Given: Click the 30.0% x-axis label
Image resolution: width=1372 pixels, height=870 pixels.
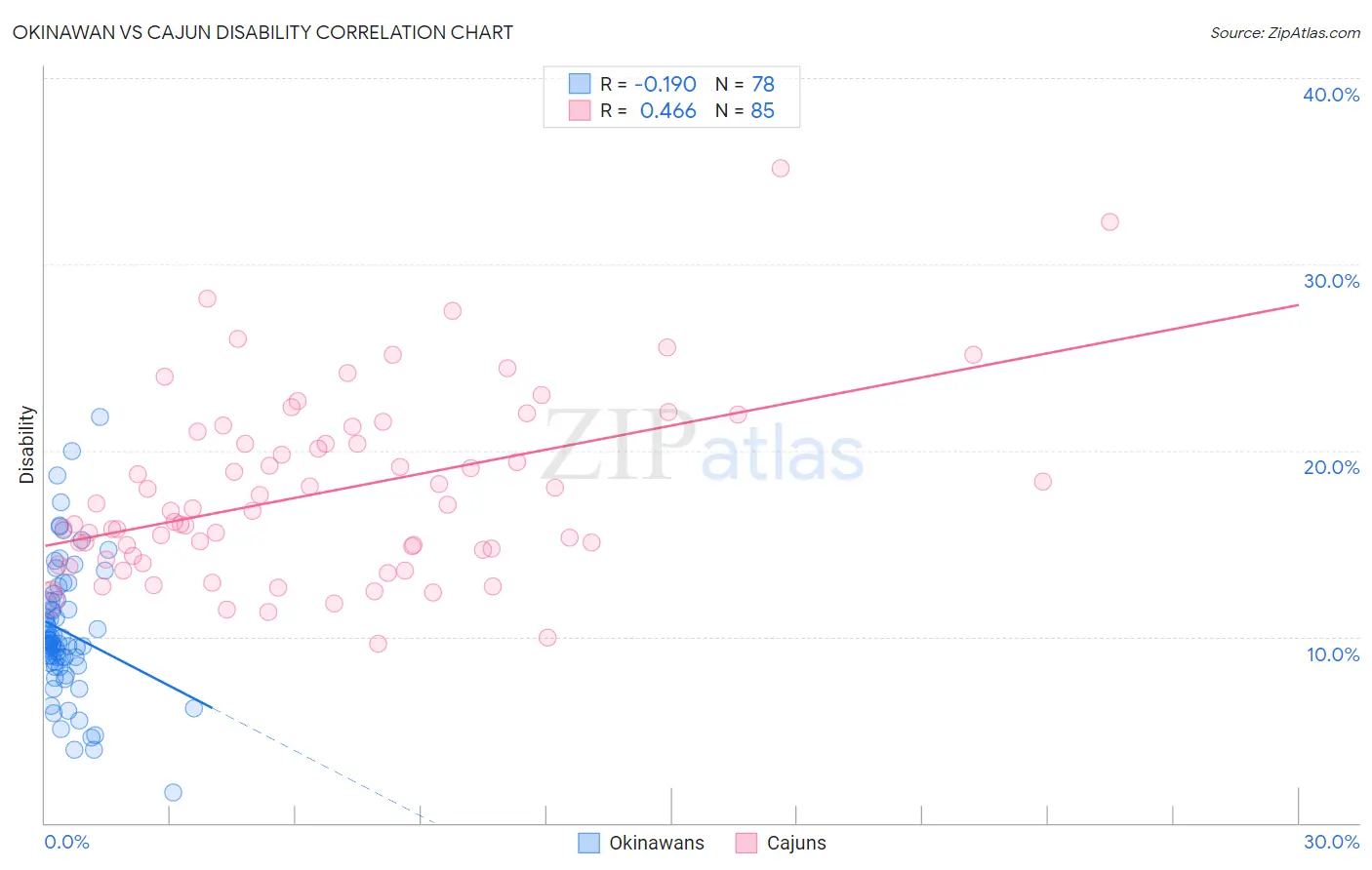Looking at the screenshot, I should coord(1331,842).
